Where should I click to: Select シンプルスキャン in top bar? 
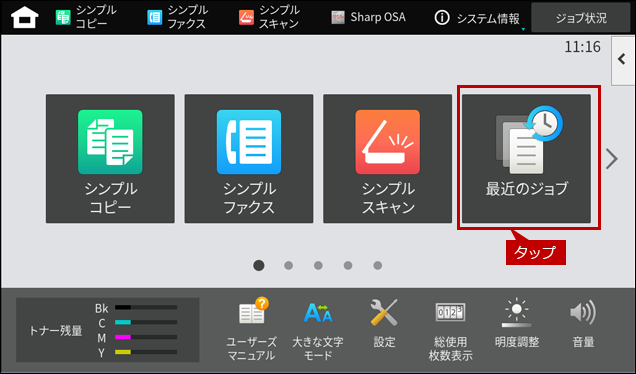click(269, 17)
